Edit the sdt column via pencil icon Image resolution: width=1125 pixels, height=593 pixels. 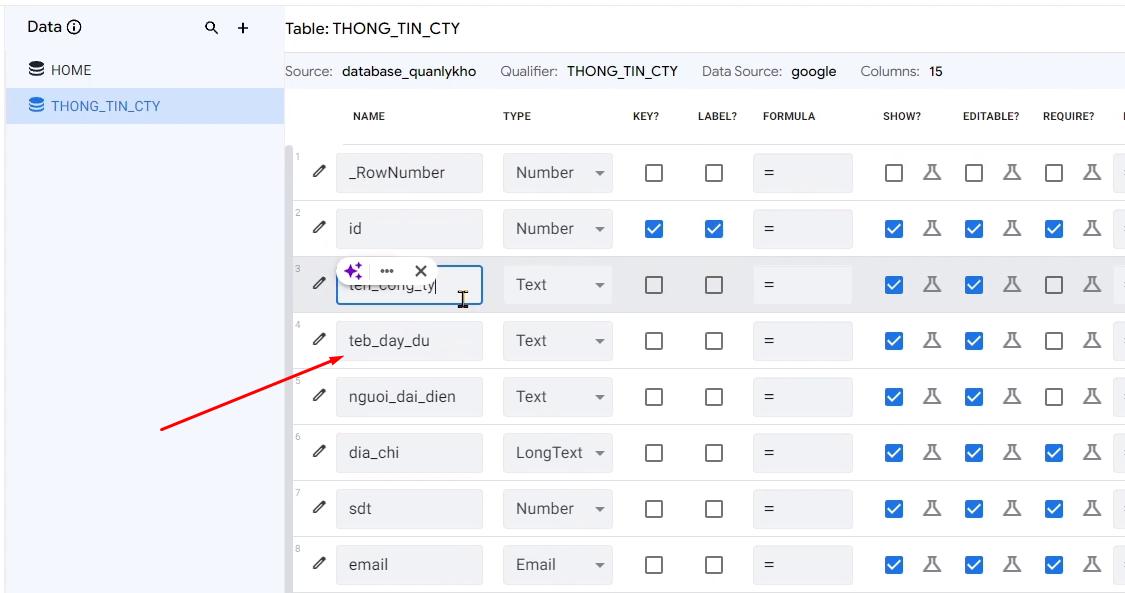click(x=319, y=508)
